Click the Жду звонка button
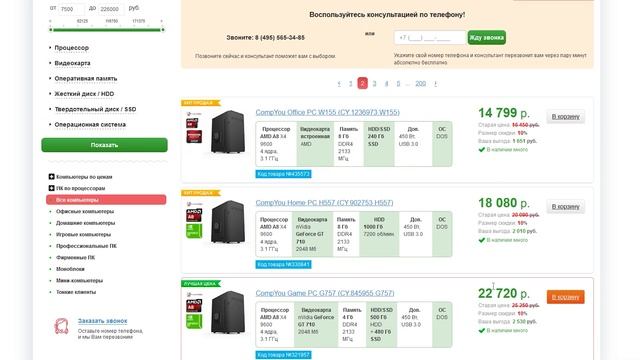Screen dimensions: 640x360 coord(487,38)
